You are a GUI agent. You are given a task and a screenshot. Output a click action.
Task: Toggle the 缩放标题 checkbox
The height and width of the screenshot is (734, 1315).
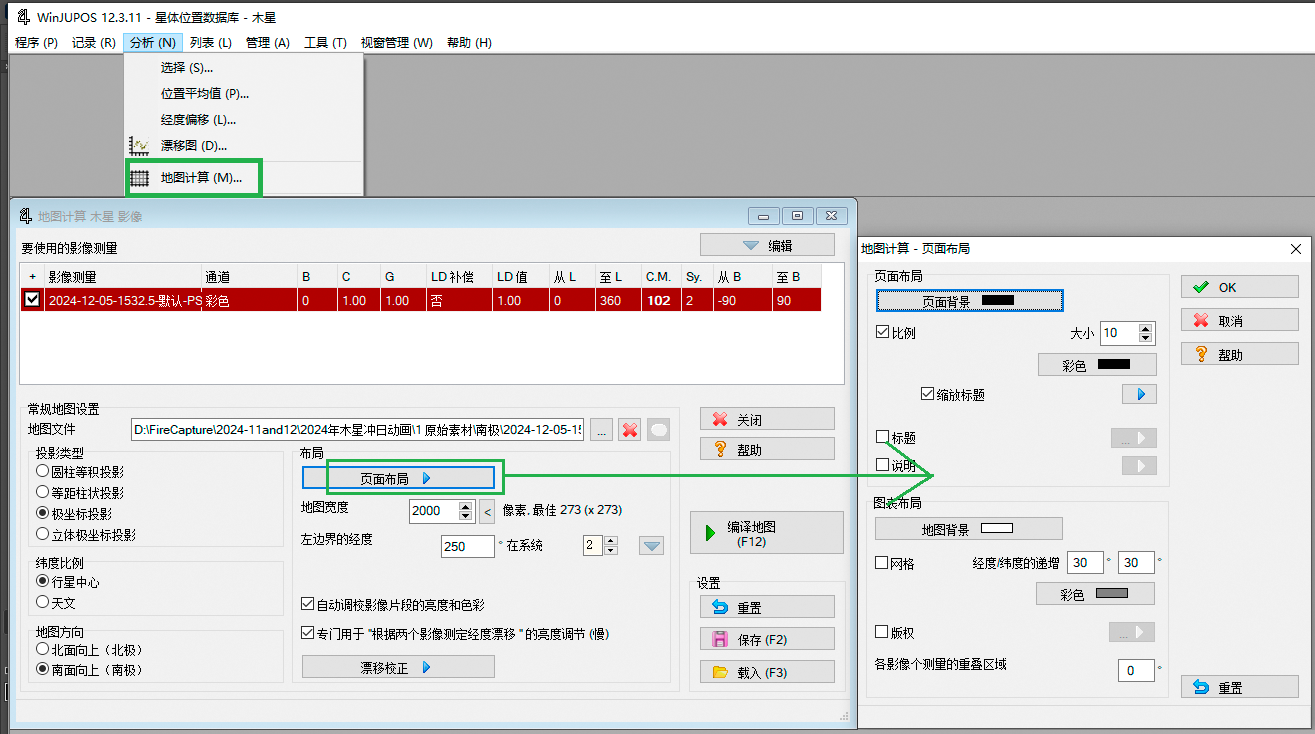click(x=928, y=395)
